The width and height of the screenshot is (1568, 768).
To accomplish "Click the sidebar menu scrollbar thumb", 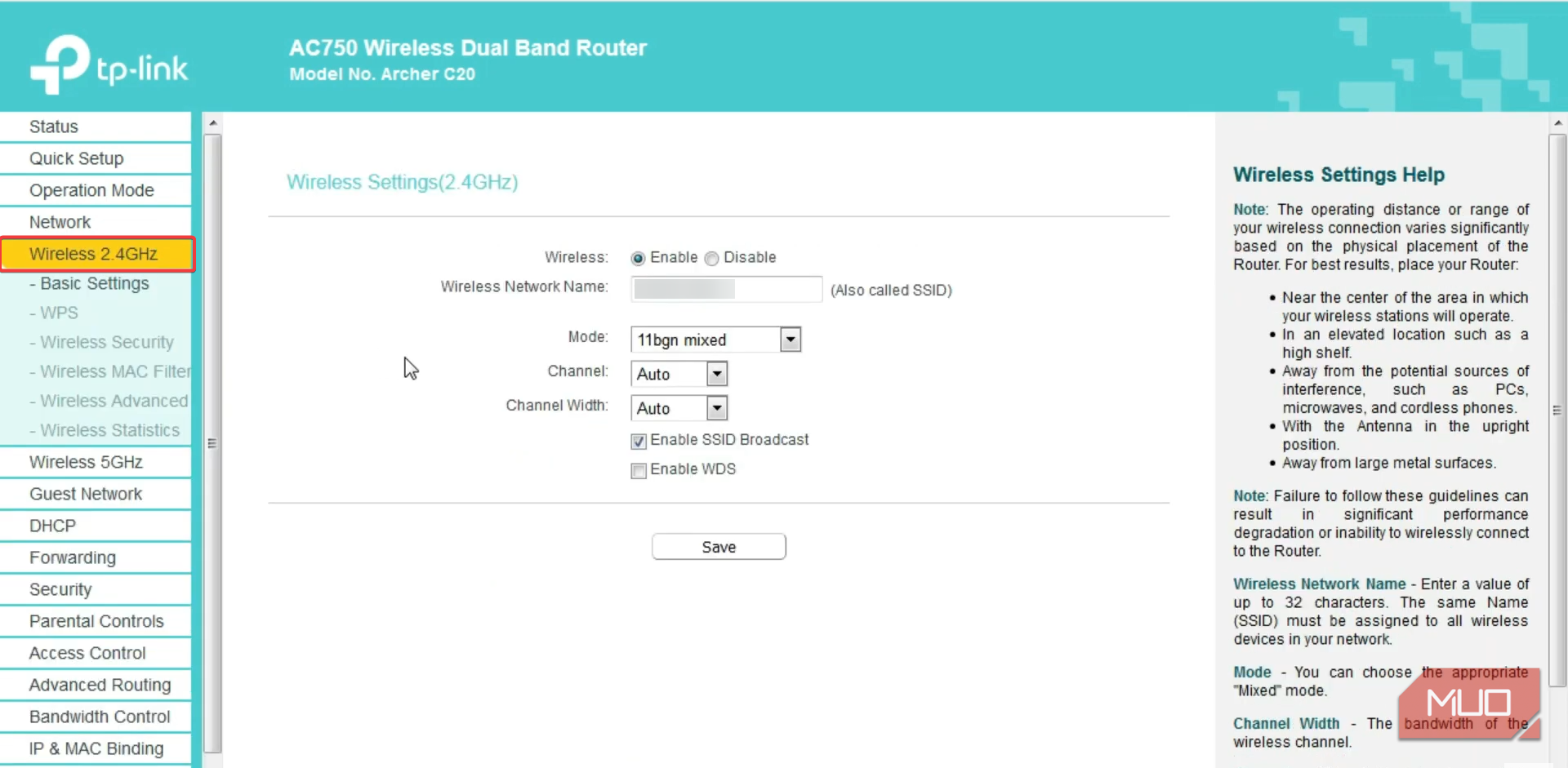I will (x=213, y=444).
